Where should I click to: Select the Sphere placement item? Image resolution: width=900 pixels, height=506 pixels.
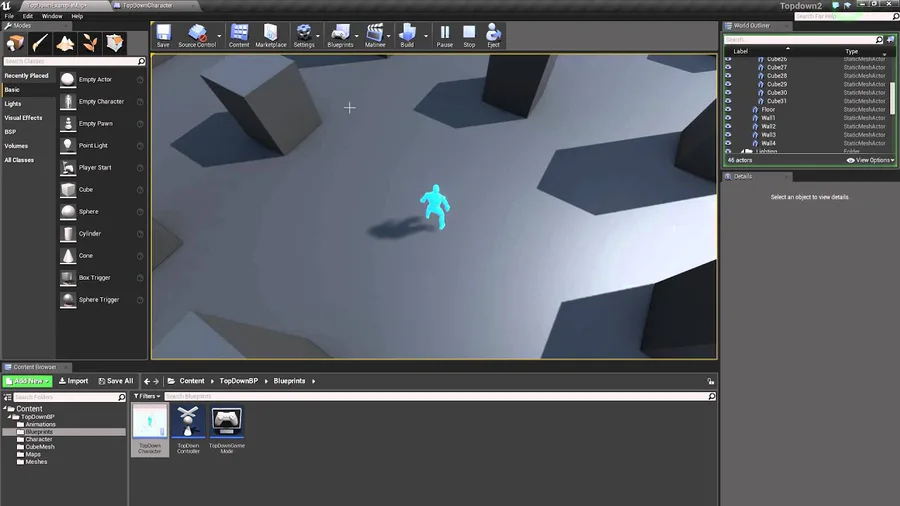[101, 212]
